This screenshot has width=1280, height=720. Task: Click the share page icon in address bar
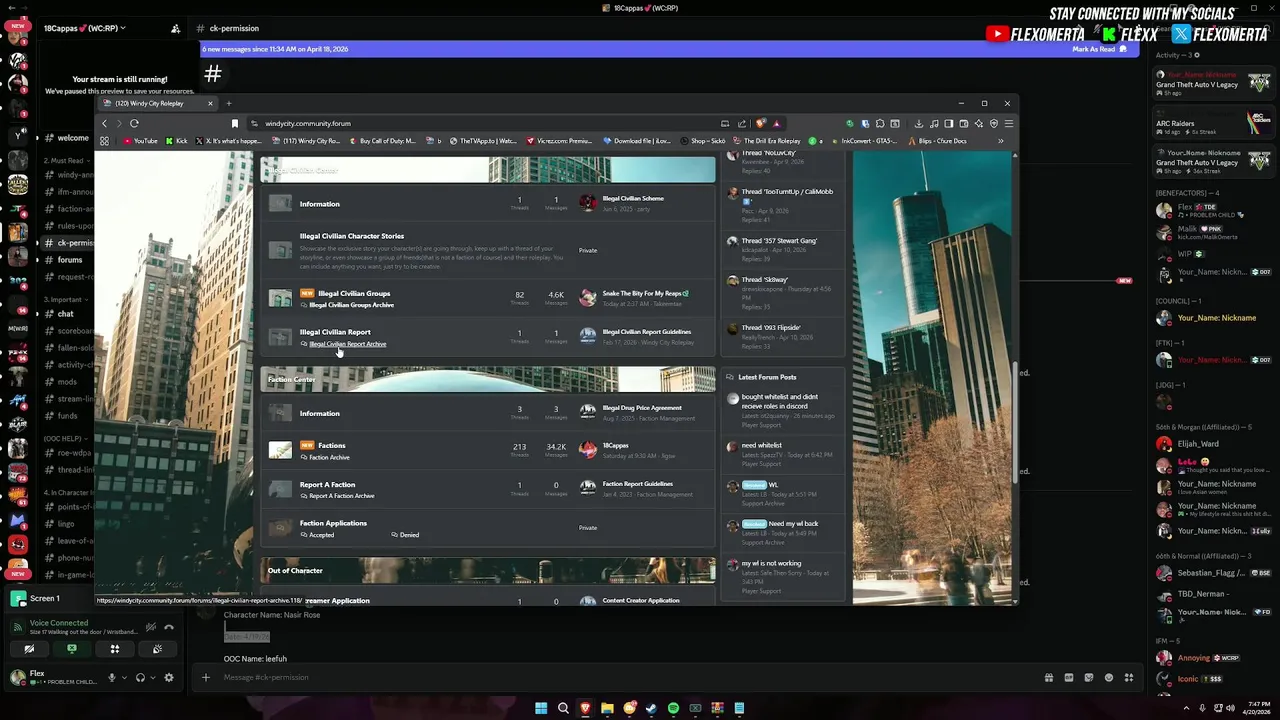point(742,123)
